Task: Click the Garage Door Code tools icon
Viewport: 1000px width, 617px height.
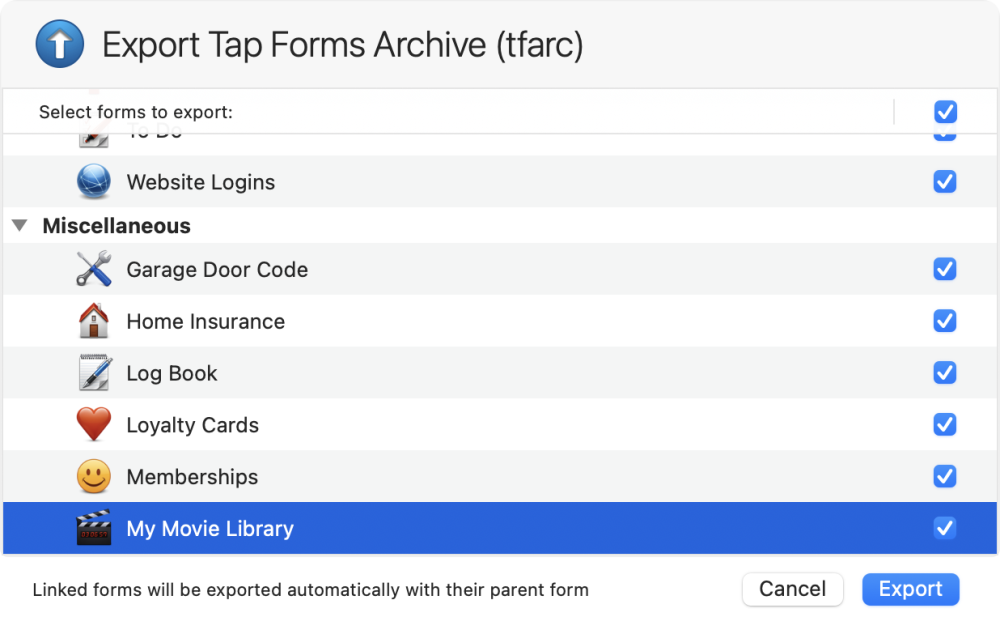Action: pos(94,269)
